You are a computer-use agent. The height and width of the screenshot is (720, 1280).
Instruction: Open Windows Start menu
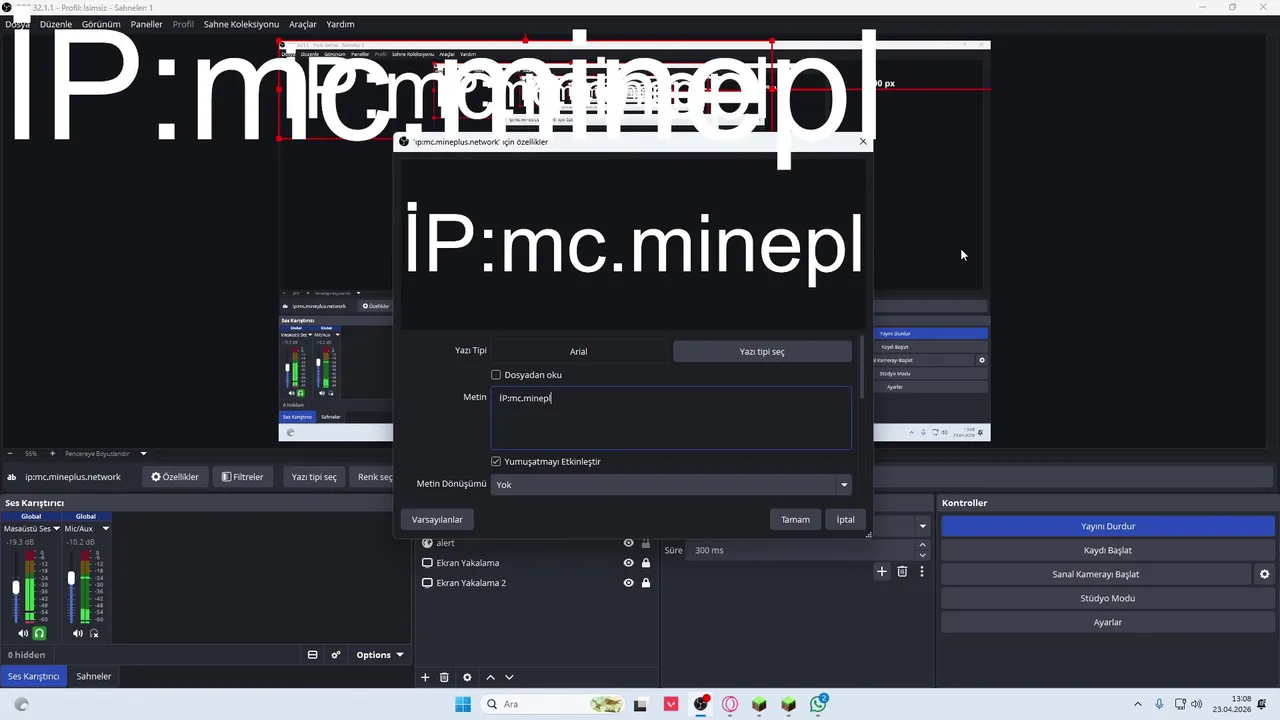[463, 704]
